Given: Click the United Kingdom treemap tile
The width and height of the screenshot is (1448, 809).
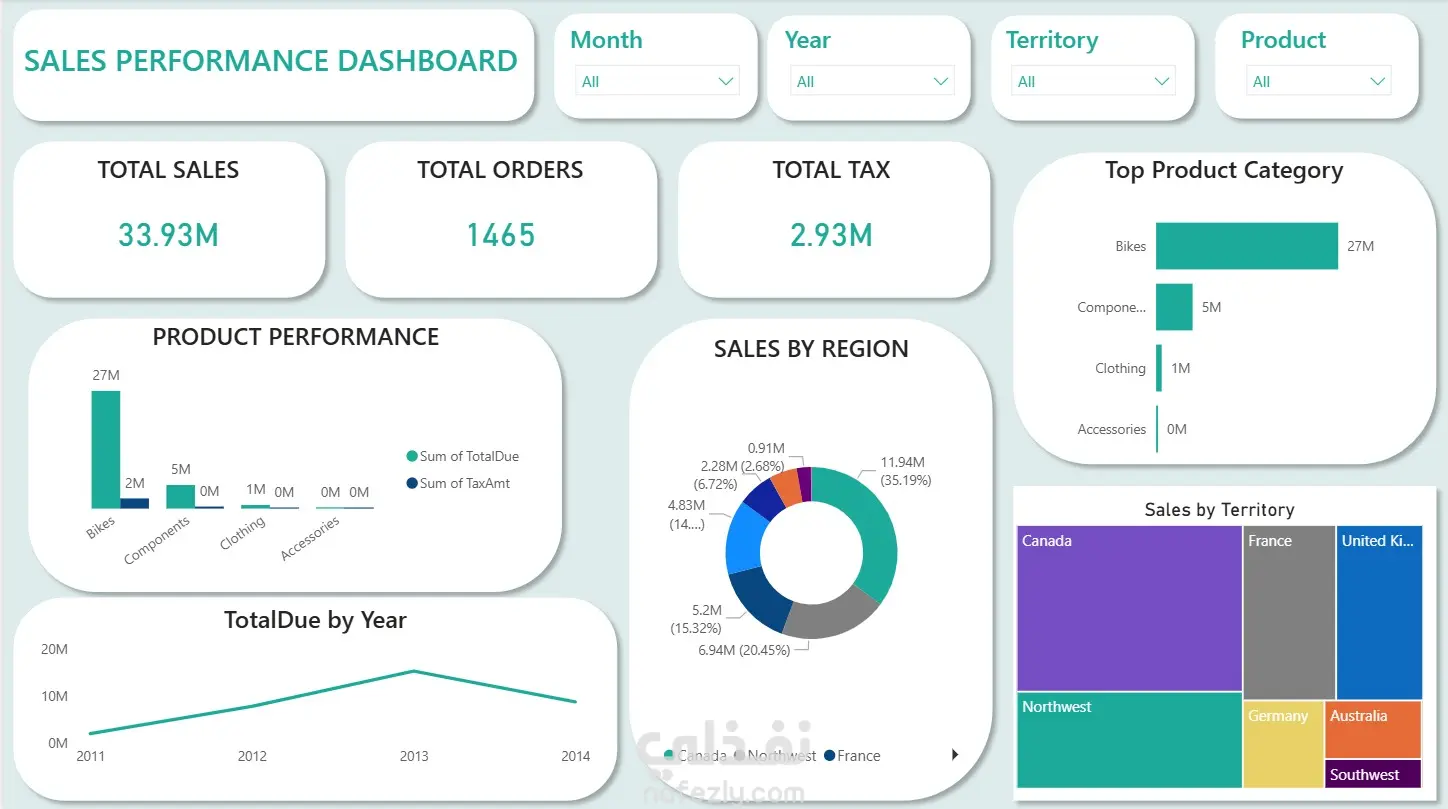Looking at the screenshot, I should (1379, 613).
